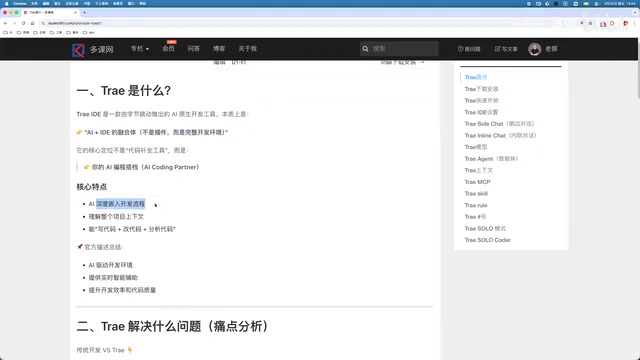Click heading 一、Trae 是什么?
Viewport: 640px width, 360px height.
124,91
